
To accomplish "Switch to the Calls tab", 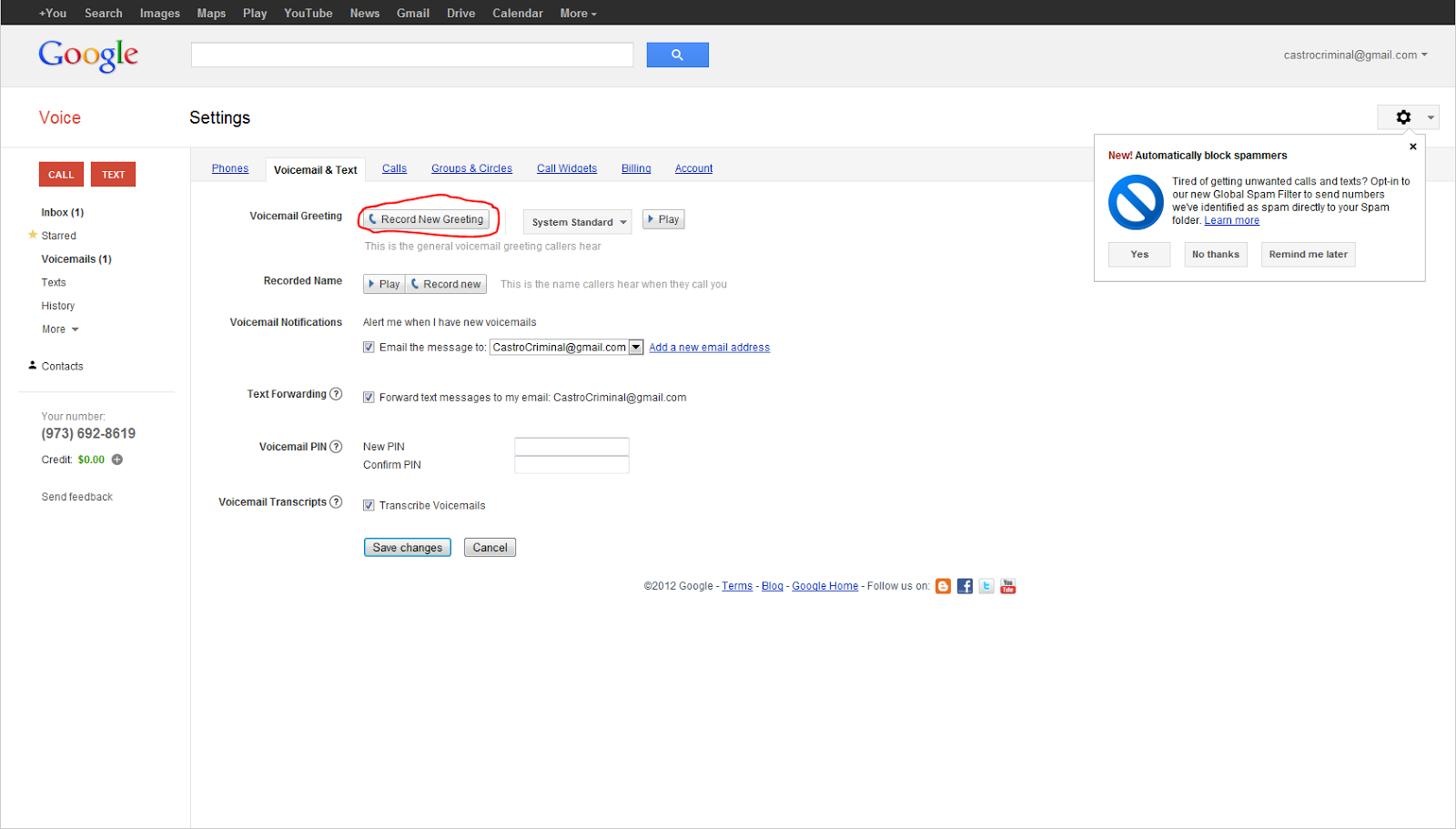I will pyautogui.click(x=394, y=168).
